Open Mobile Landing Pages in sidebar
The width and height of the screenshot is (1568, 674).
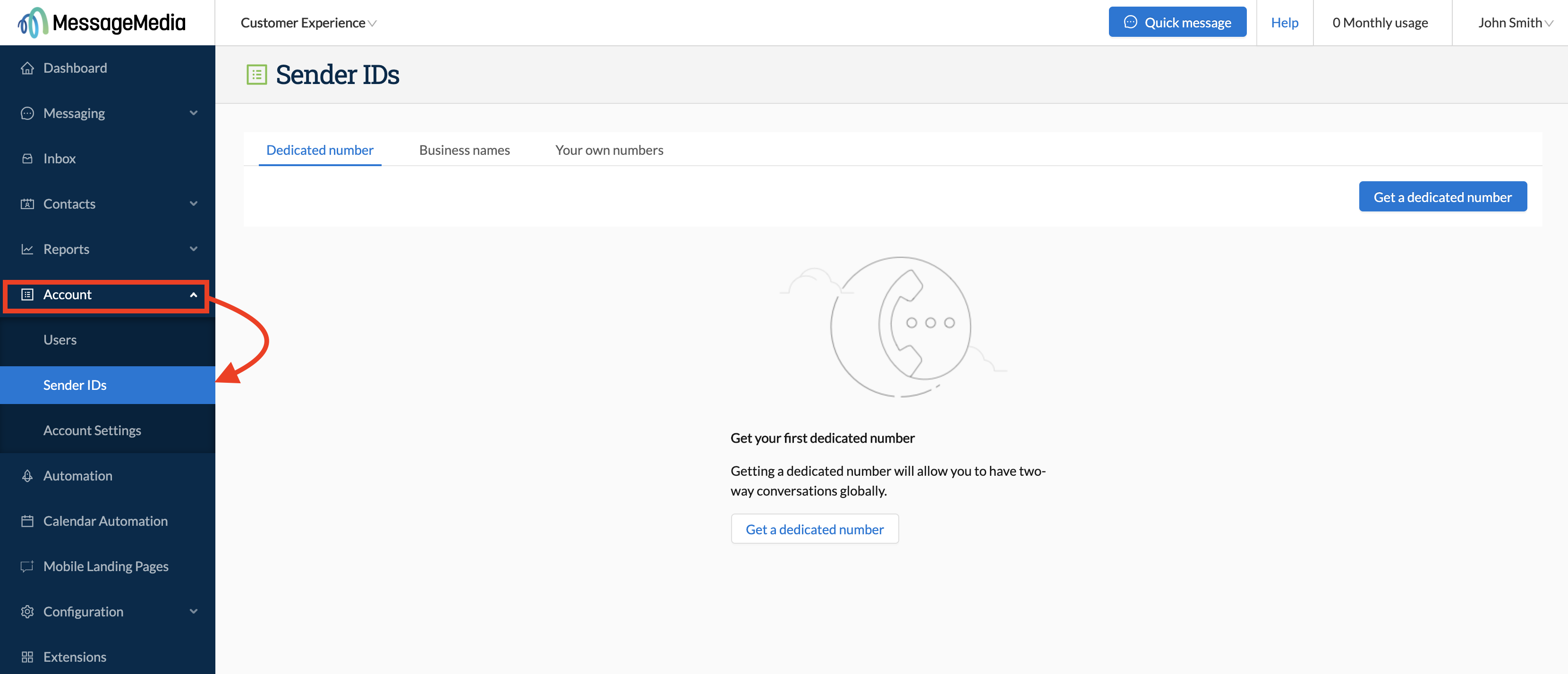(108, 566)
